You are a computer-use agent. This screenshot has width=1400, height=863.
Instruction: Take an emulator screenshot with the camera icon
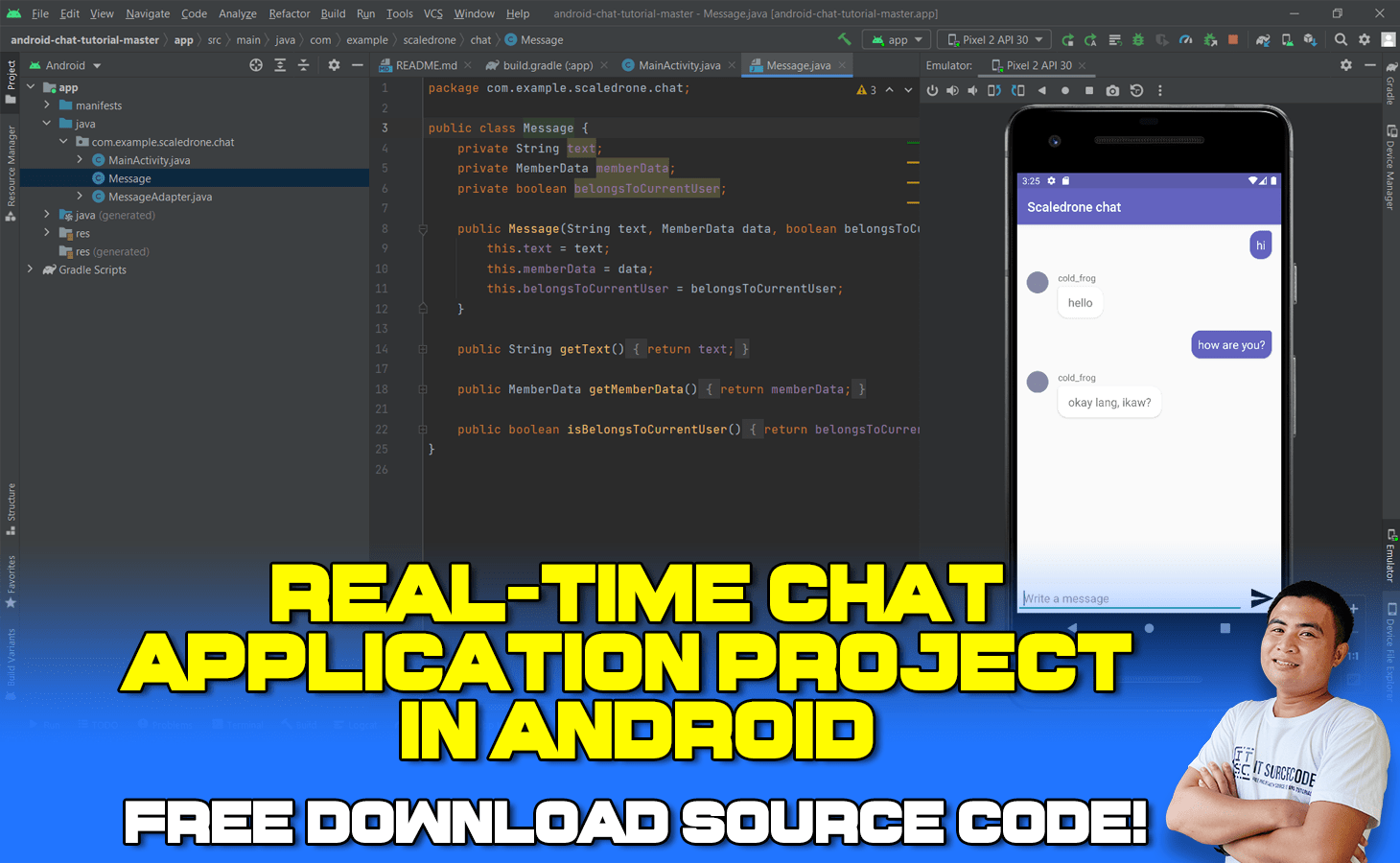pyautogui.click(x=1112, y=89)
